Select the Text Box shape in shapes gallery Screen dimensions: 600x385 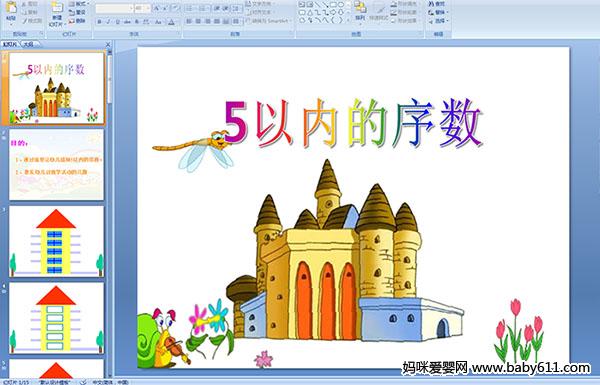[x=302, y=5]
